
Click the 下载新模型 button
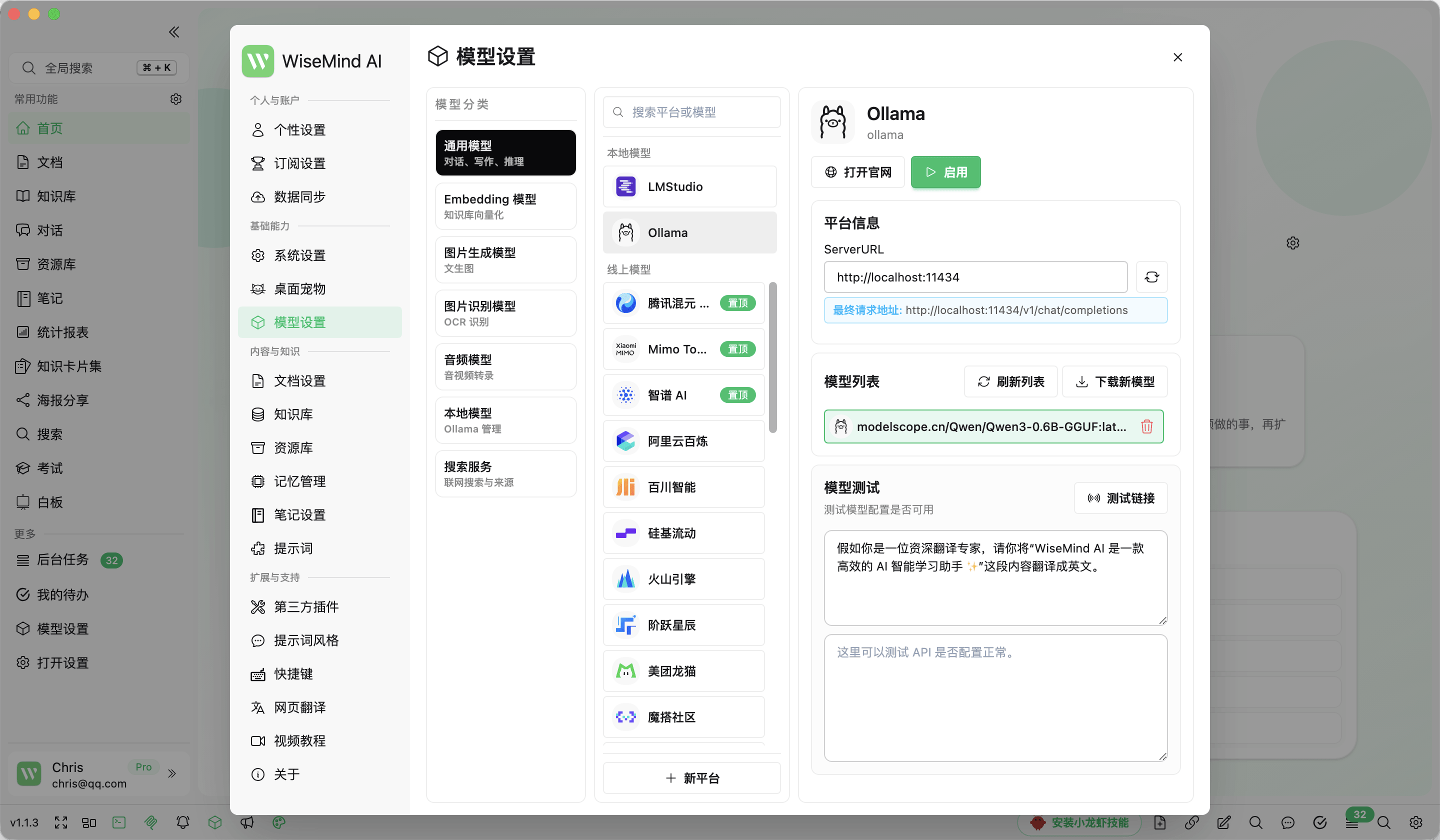[x=1115, y=381]
